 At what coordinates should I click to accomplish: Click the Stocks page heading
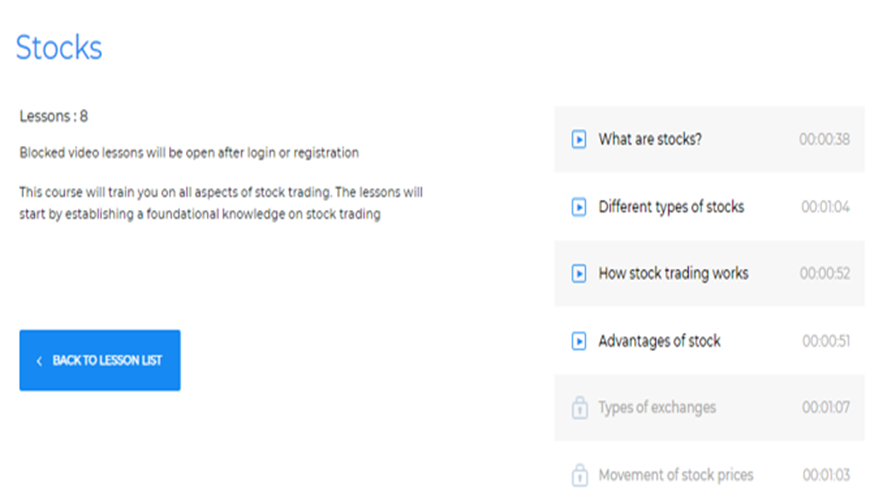tap(59, 48)
